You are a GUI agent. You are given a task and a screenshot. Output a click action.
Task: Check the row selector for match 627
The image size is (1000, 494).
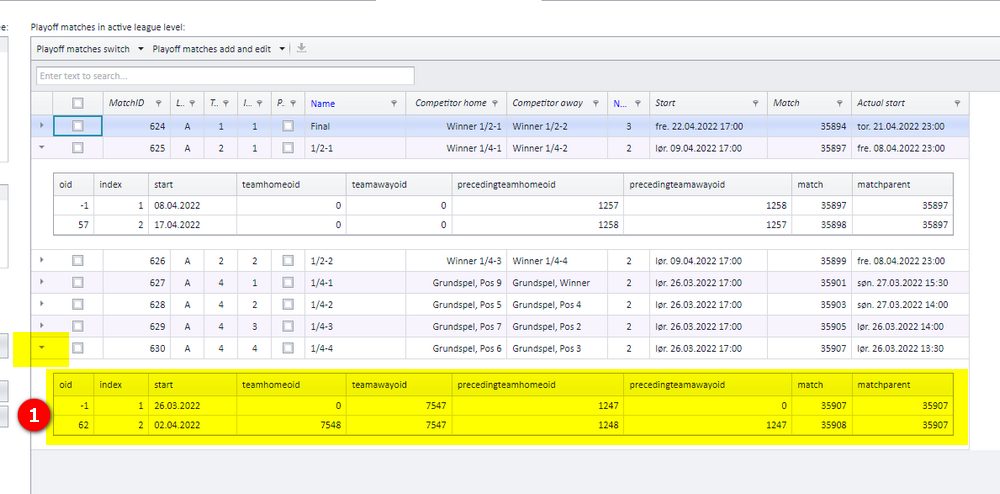pos(78,282)
